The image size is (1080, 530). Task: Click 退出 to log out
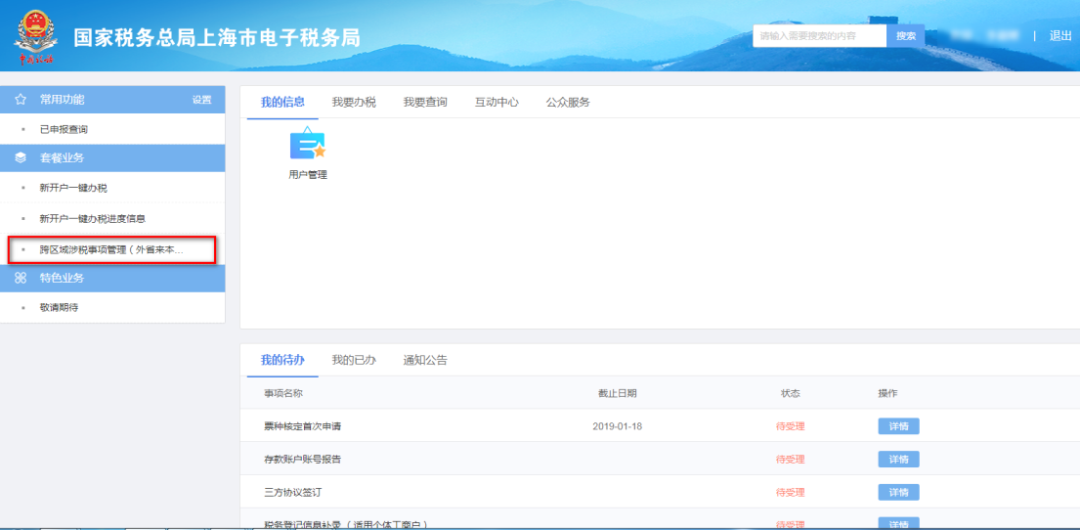pos(1060,36)
